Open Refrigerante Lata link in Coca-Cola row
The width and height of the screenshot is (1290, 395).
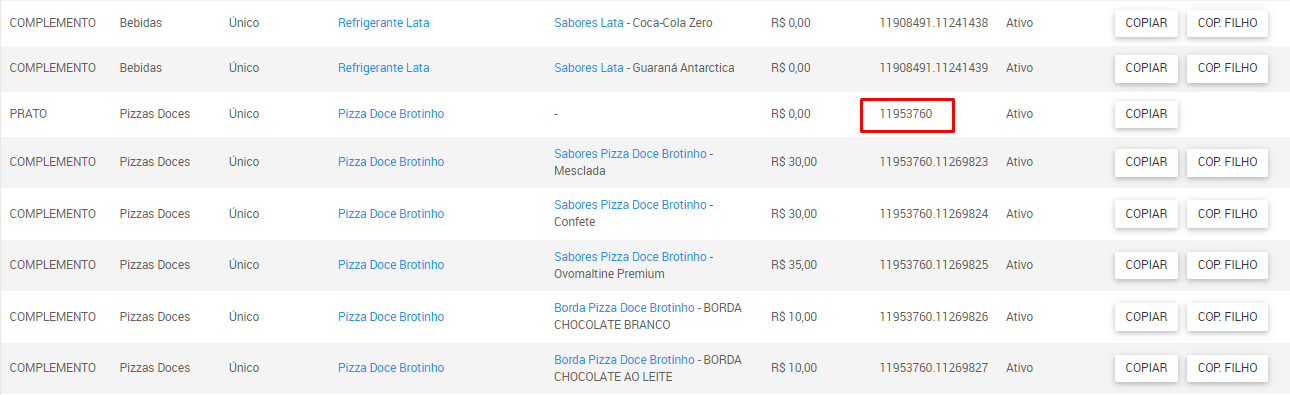[x=383, y=22]
